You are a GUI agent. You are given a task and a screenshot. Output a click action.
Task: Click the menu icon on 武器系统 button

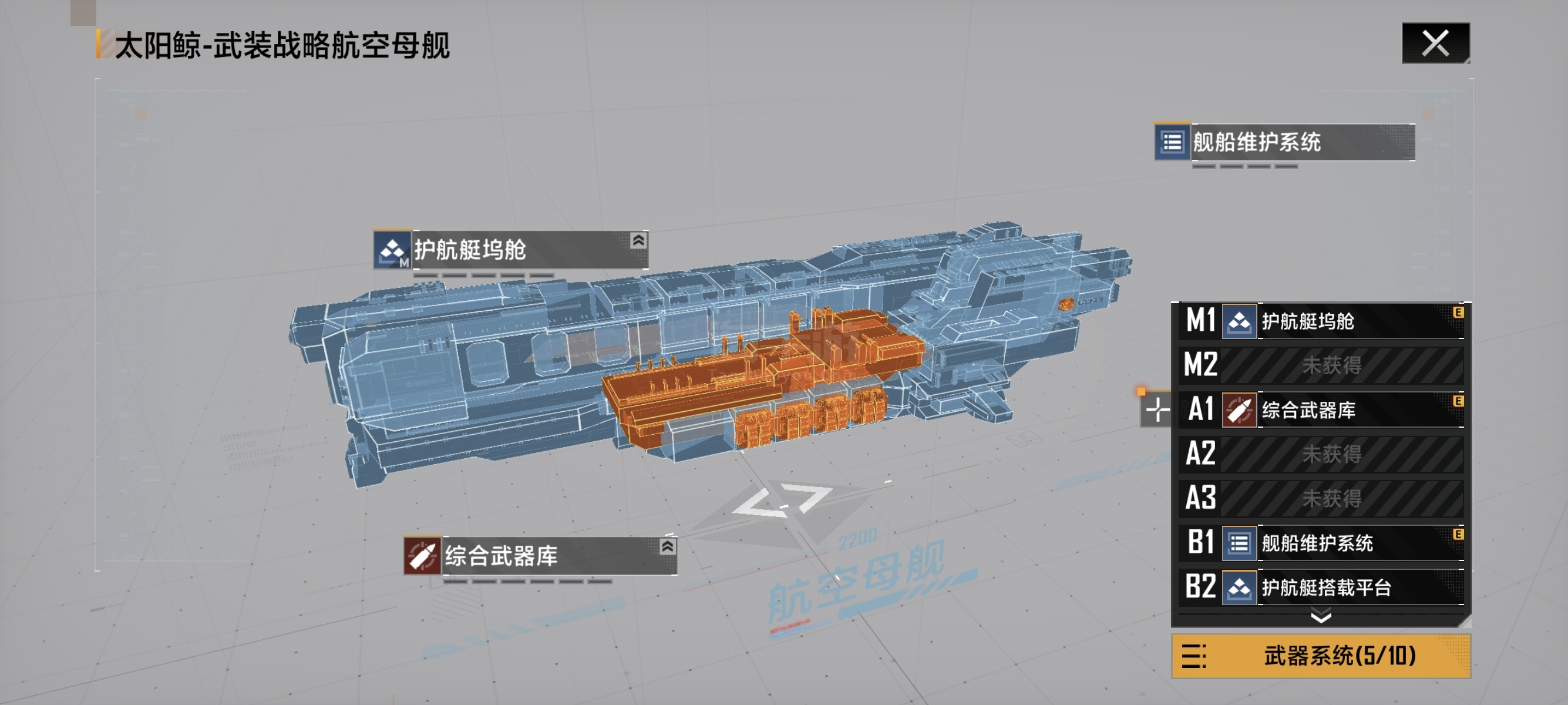click(x=1193, y=656)
